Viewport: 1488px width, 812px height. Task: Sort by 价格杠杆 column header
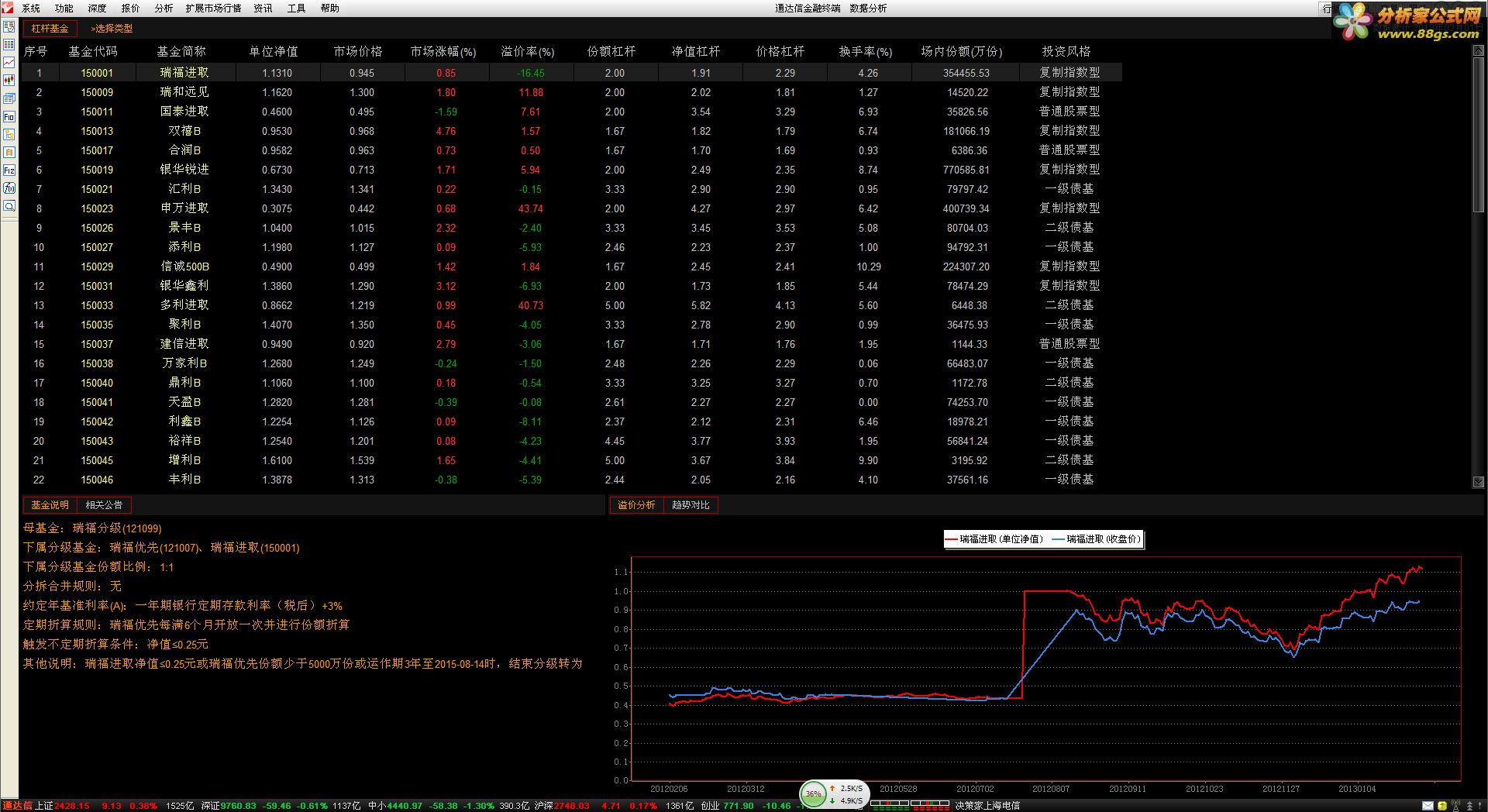pyautogui.click(x=780, y=52)
